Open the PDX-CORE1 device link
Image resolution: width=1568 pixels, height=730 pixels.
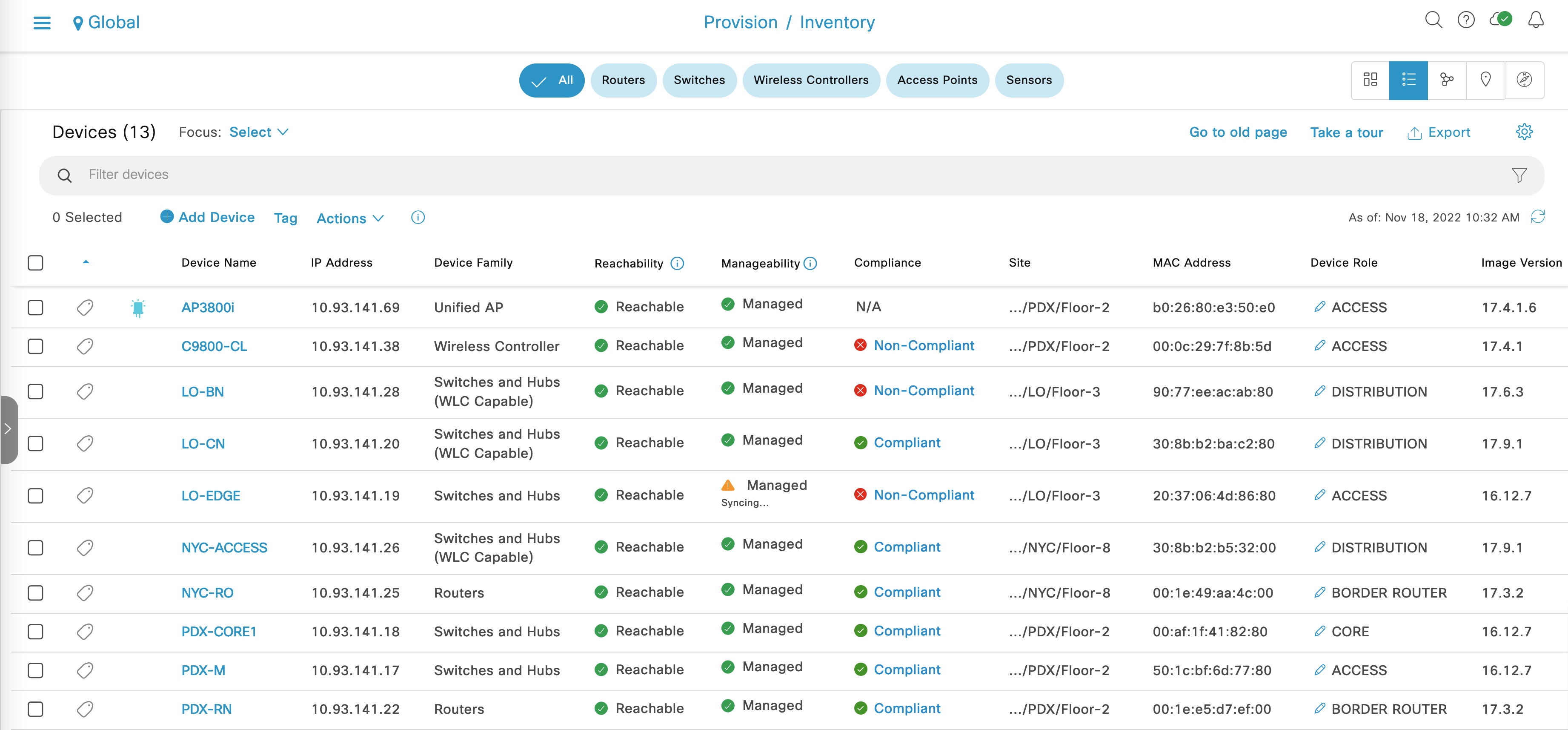pos(218,631)
